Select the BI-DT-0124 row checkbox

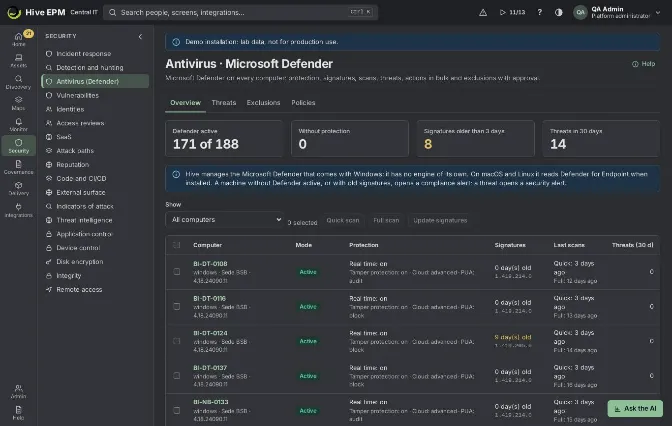(177, 341)
